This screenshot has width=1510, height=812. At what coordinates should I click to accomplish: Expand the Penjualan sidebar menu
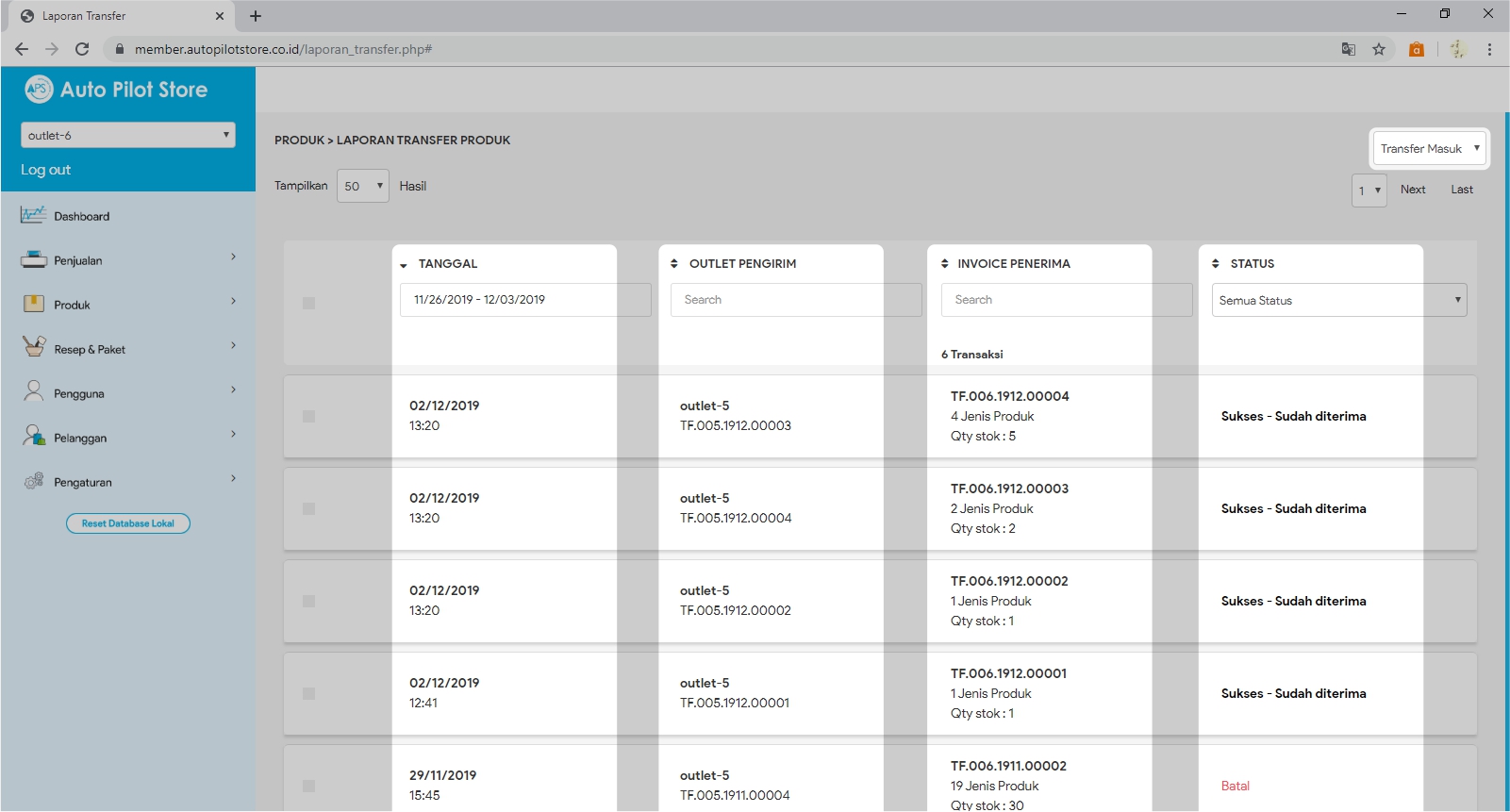127,260
